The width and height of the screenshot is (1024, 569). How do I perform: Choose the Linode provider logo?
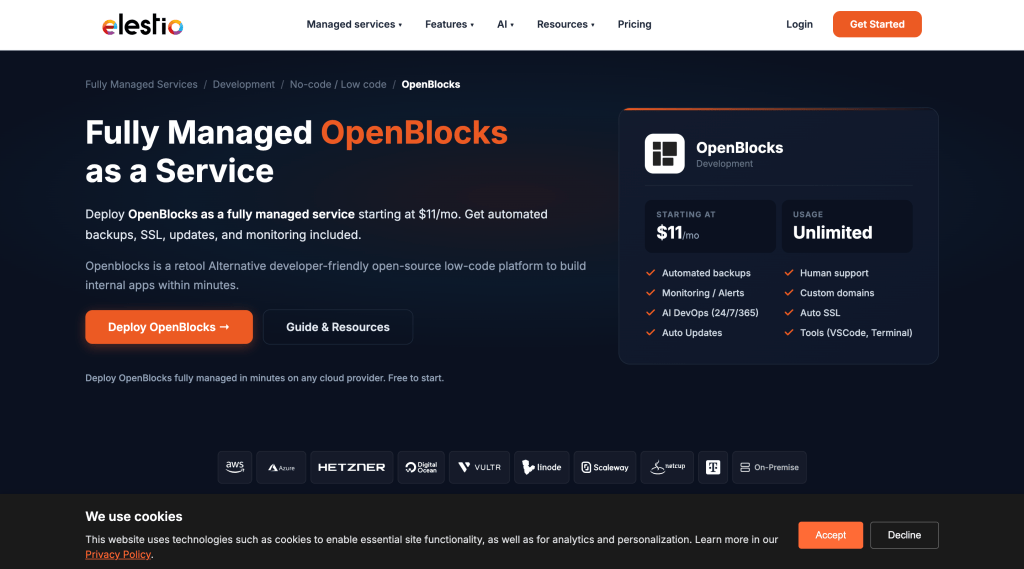541,467
